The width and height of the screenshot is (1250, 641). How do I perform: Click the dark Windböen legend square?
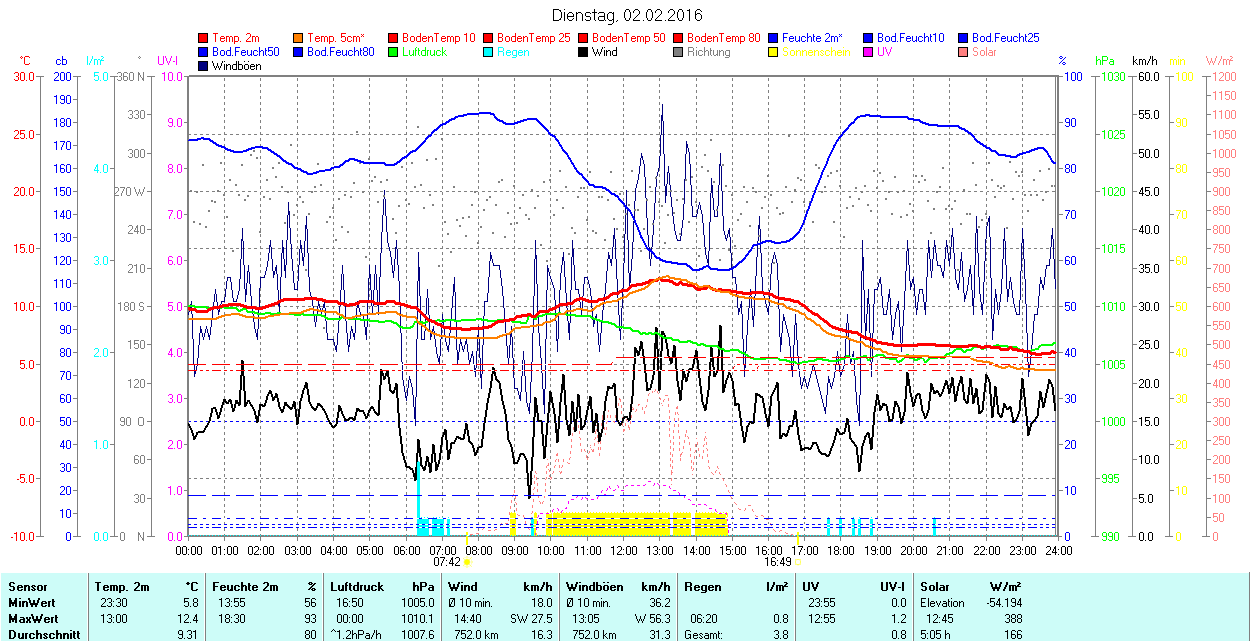click(204, 66)
